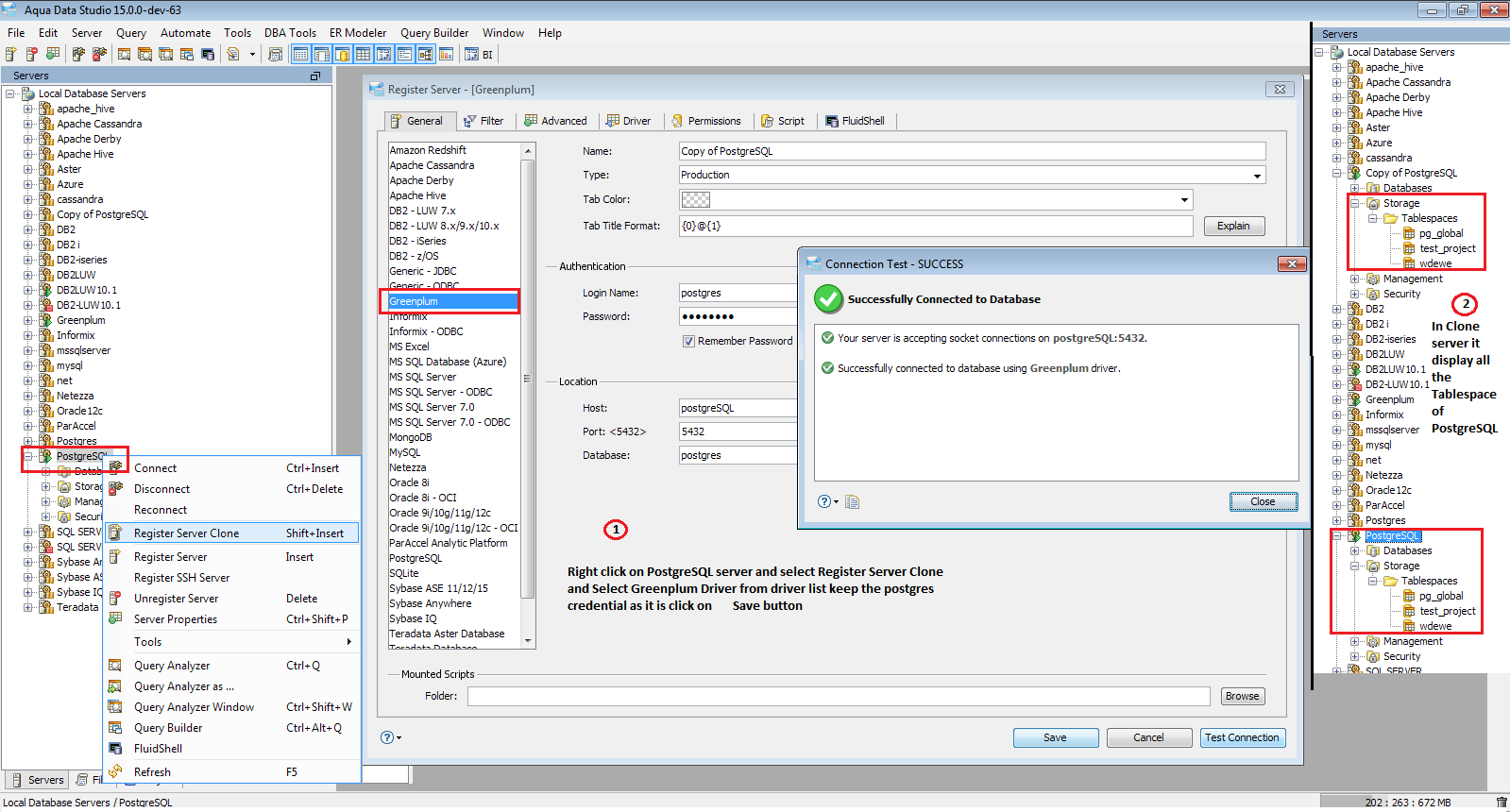Open the Tools submenu arrow
Image resolution: width=1510 pixels, height=812 pixels.
coord(349,642)
